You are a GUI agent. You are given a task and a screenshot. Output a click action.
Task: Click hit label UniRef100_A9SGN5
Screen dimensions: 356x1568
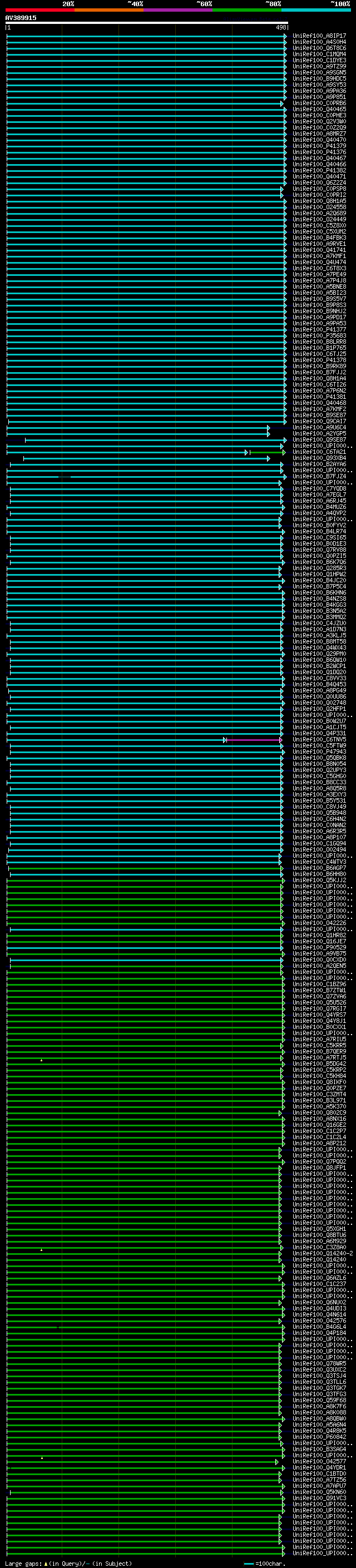pos(319,72)
